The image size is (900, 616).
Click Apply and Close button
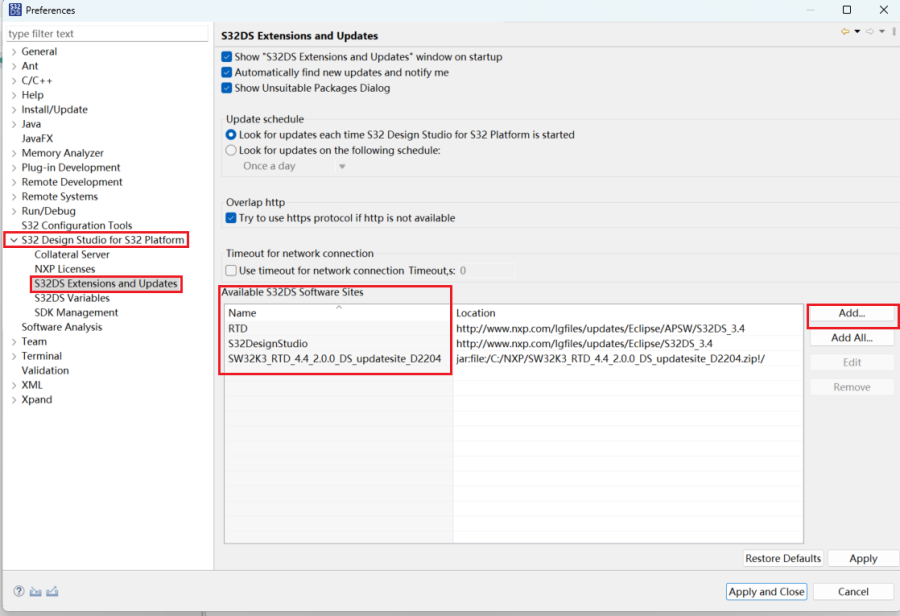pos(766,591)
